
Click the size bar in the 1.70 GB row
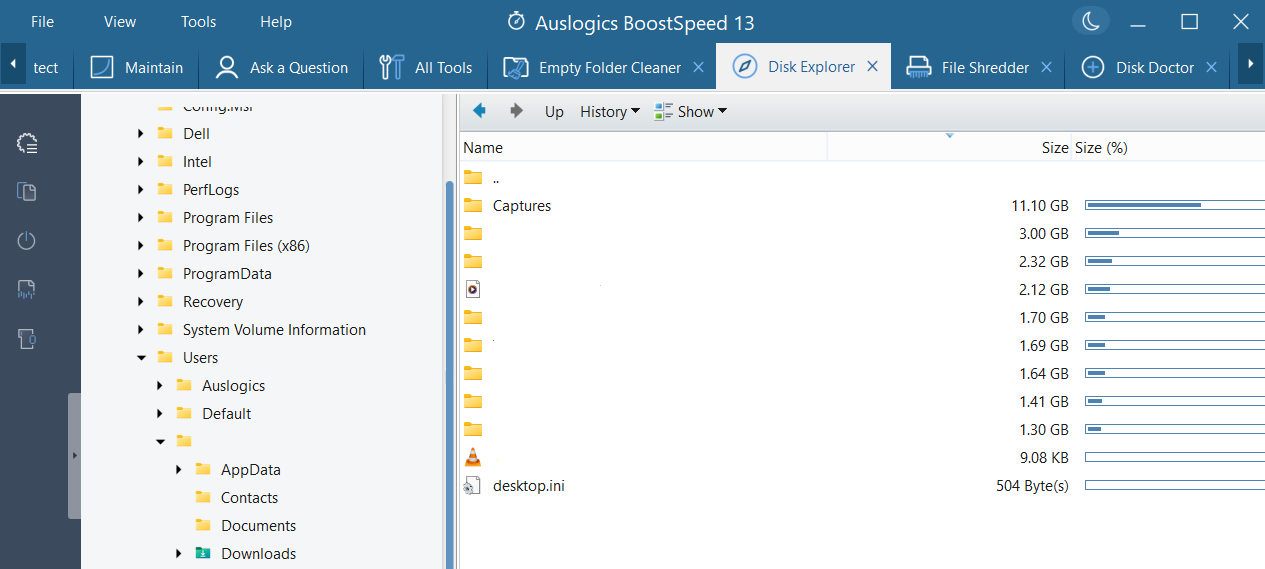click(1175, 318)
